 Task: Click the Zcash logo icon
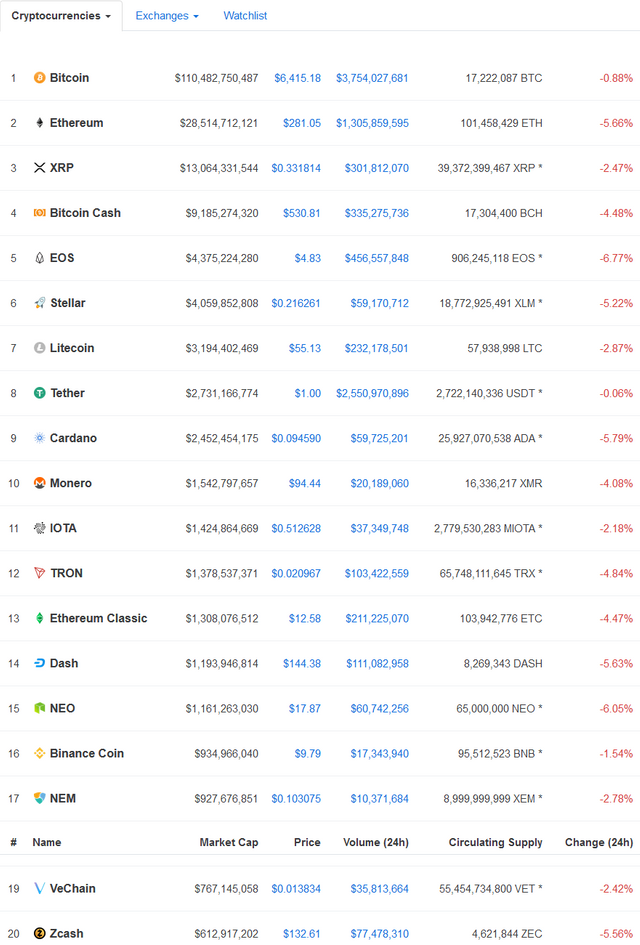(40, 933)
